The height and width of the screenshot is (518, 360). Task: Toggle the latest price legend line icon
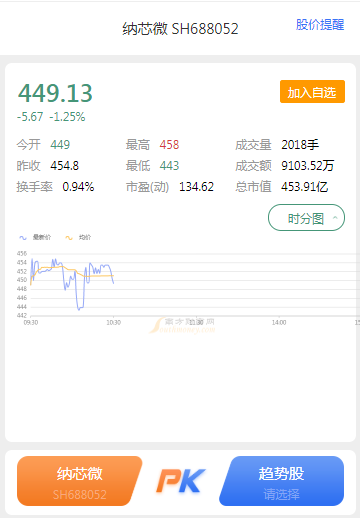tap(23, 238)
